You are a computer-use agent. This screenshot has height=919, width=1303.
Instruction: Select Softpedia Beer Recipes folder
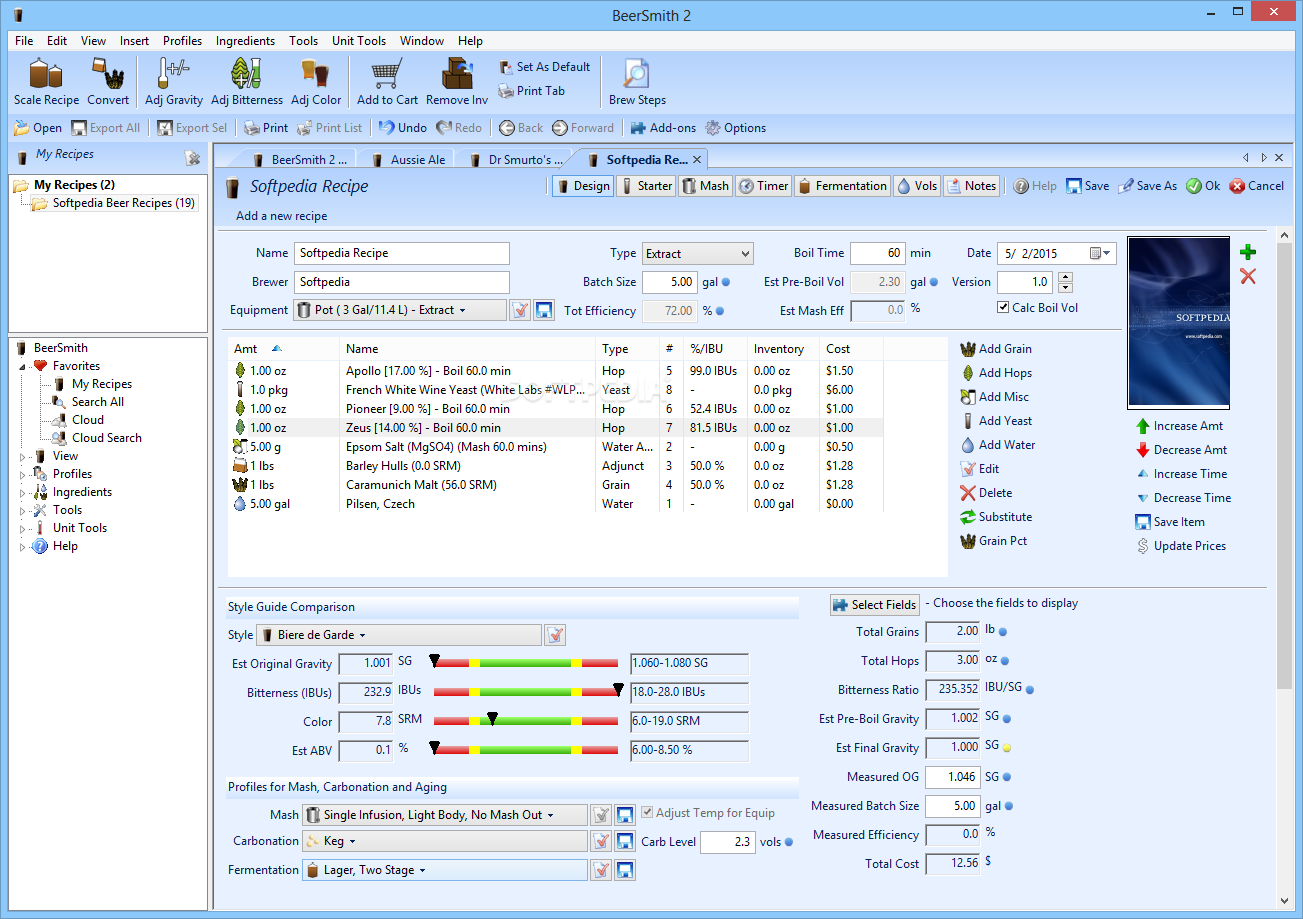click(114, 203)
